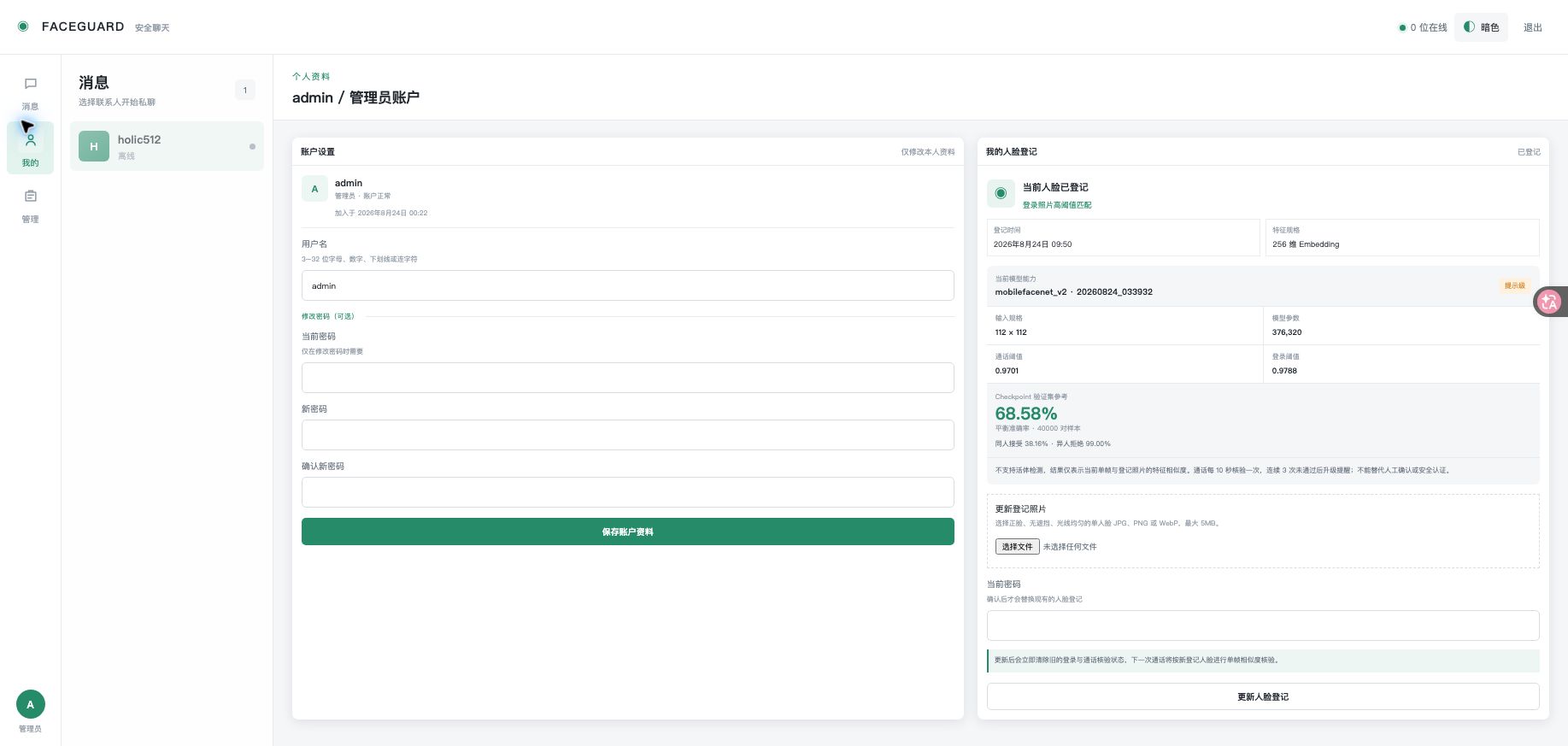Open chat with contact holic512

167,146
